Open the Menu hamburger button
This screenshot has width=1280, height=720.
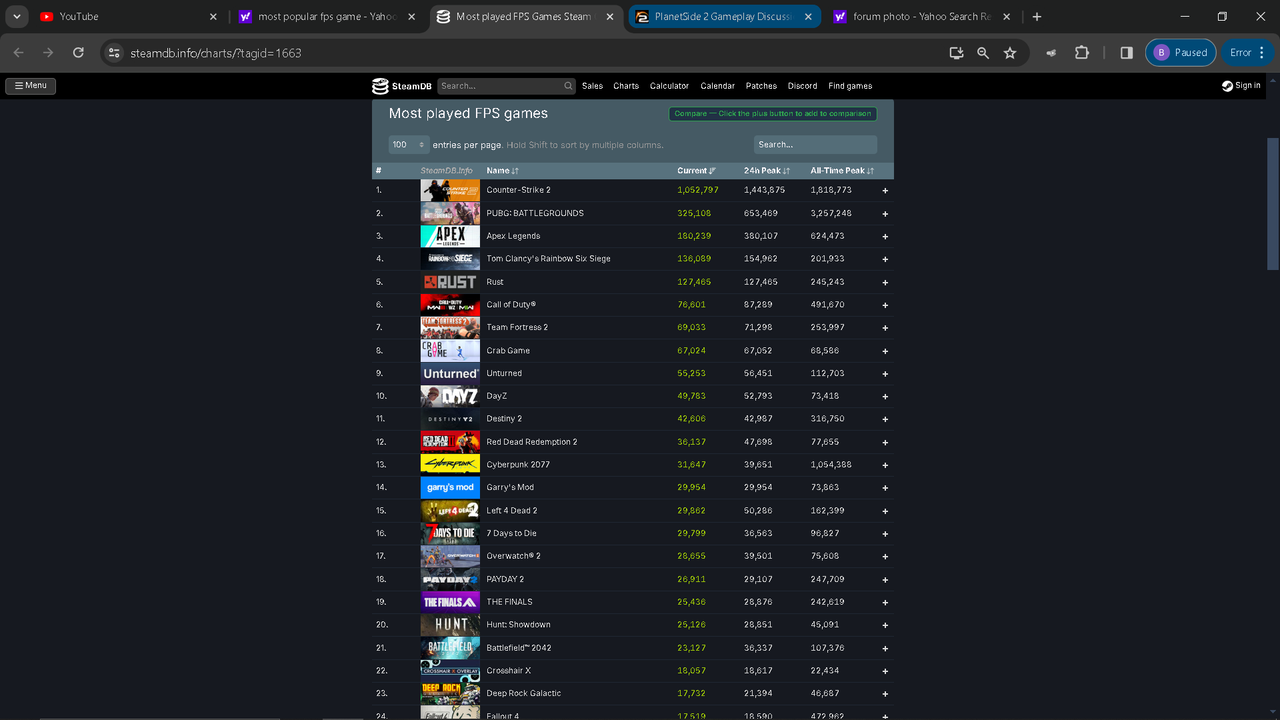pos(30,86)
